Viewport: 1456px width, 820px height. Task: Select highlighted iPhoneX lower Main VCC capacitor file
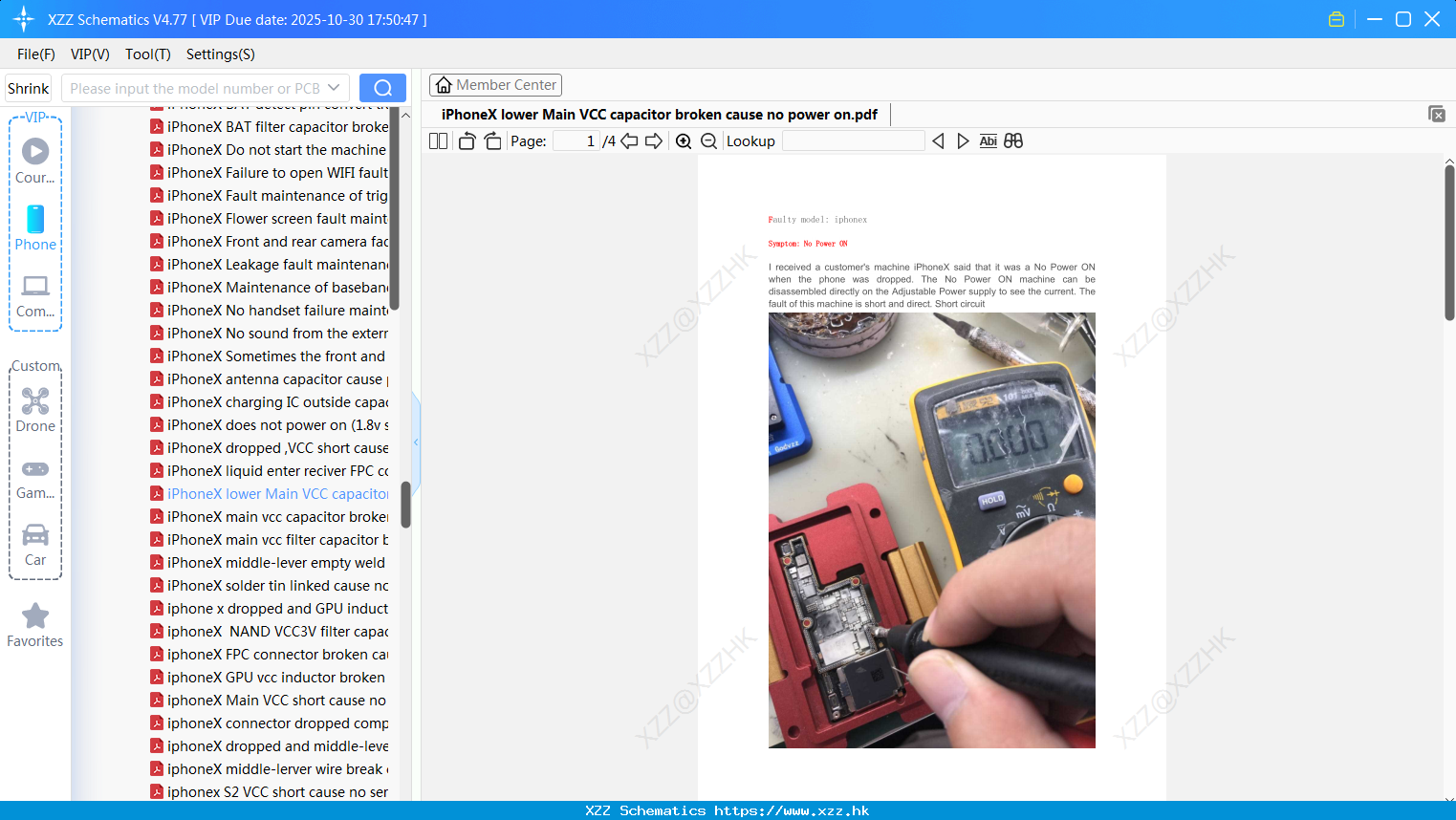[x=270, y=494]
